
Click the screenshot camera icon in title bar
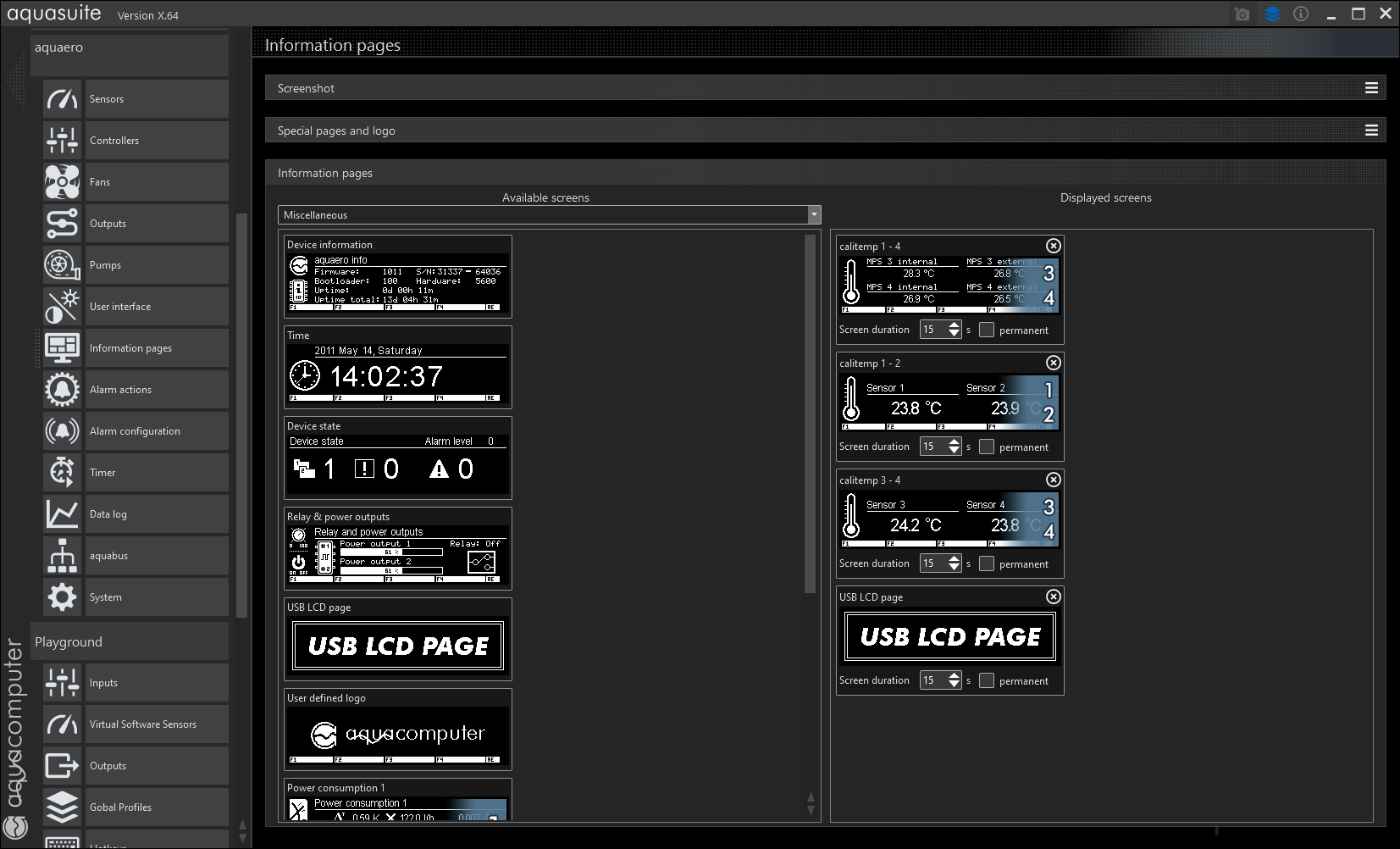(x=1242, y=14)
